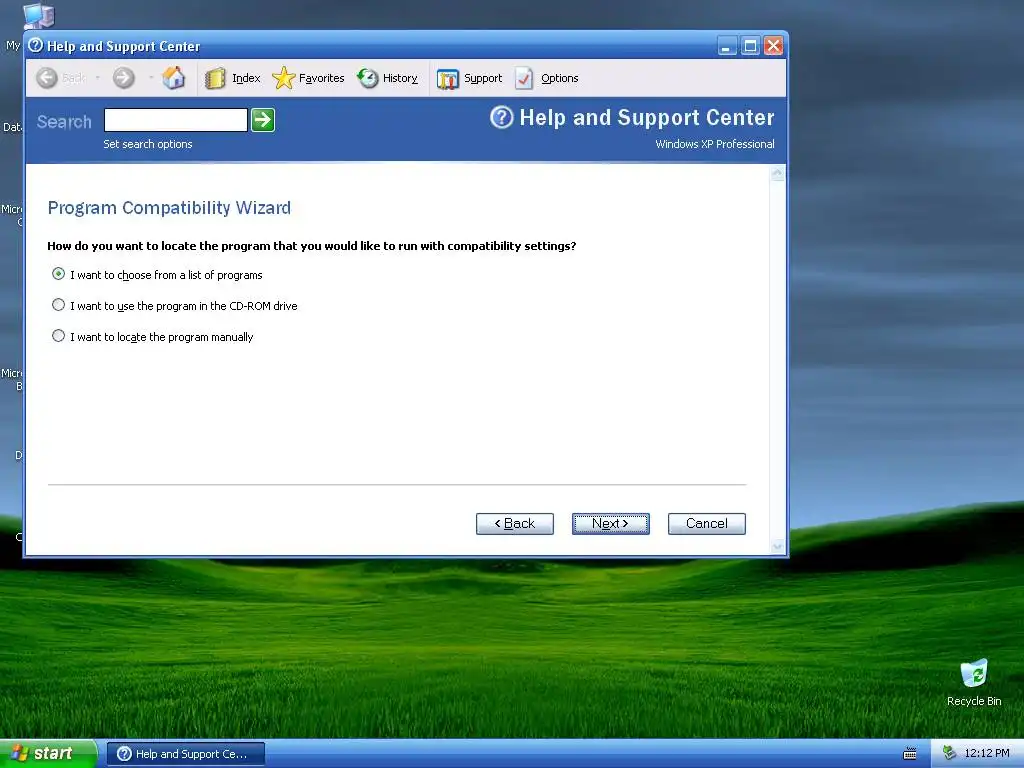Click the scrollbar up arrow
The height and width of the screenshot is (768, 1024).
click(777, 174)
